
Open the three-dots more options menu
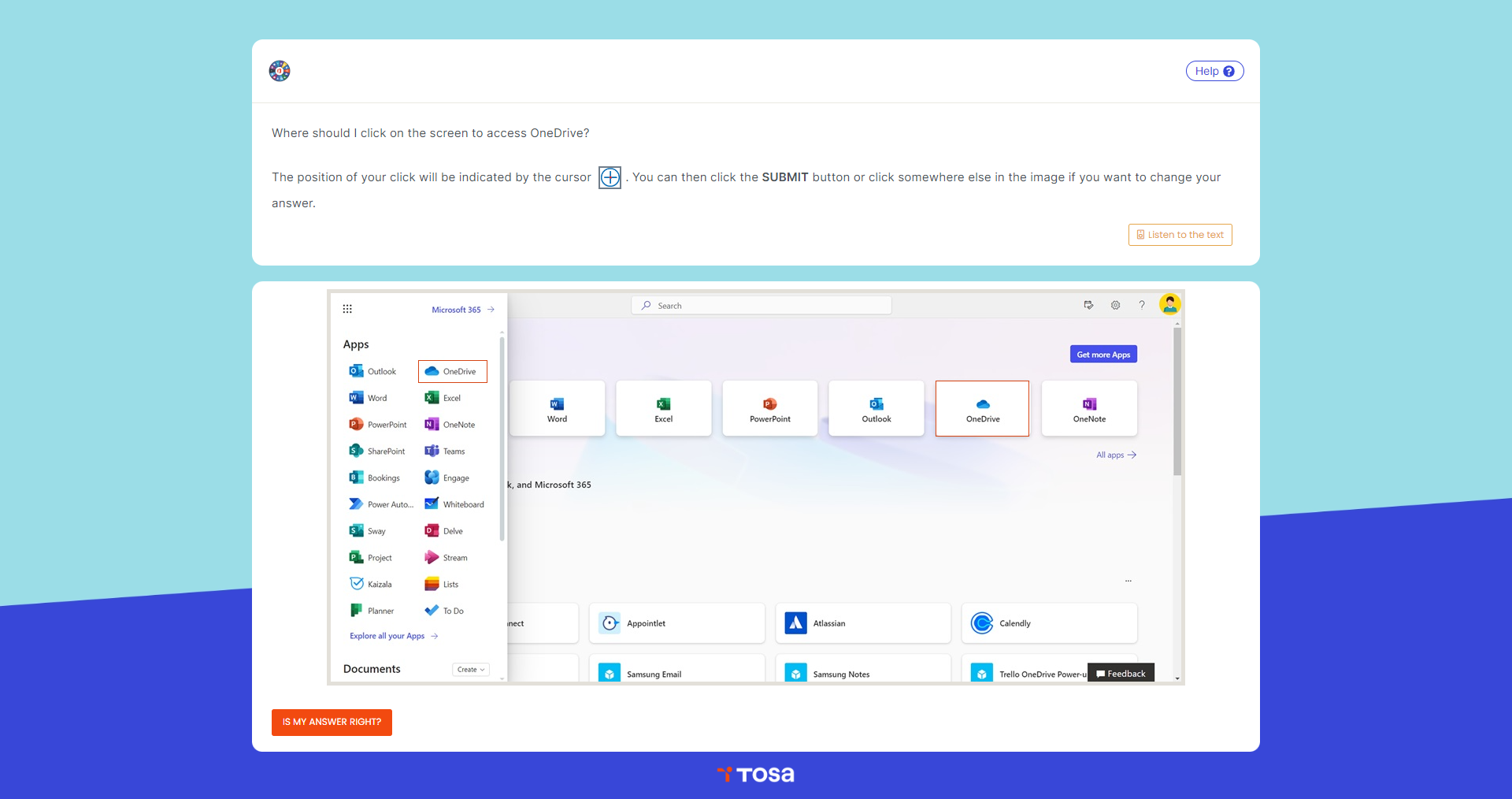coord(1128,581)
